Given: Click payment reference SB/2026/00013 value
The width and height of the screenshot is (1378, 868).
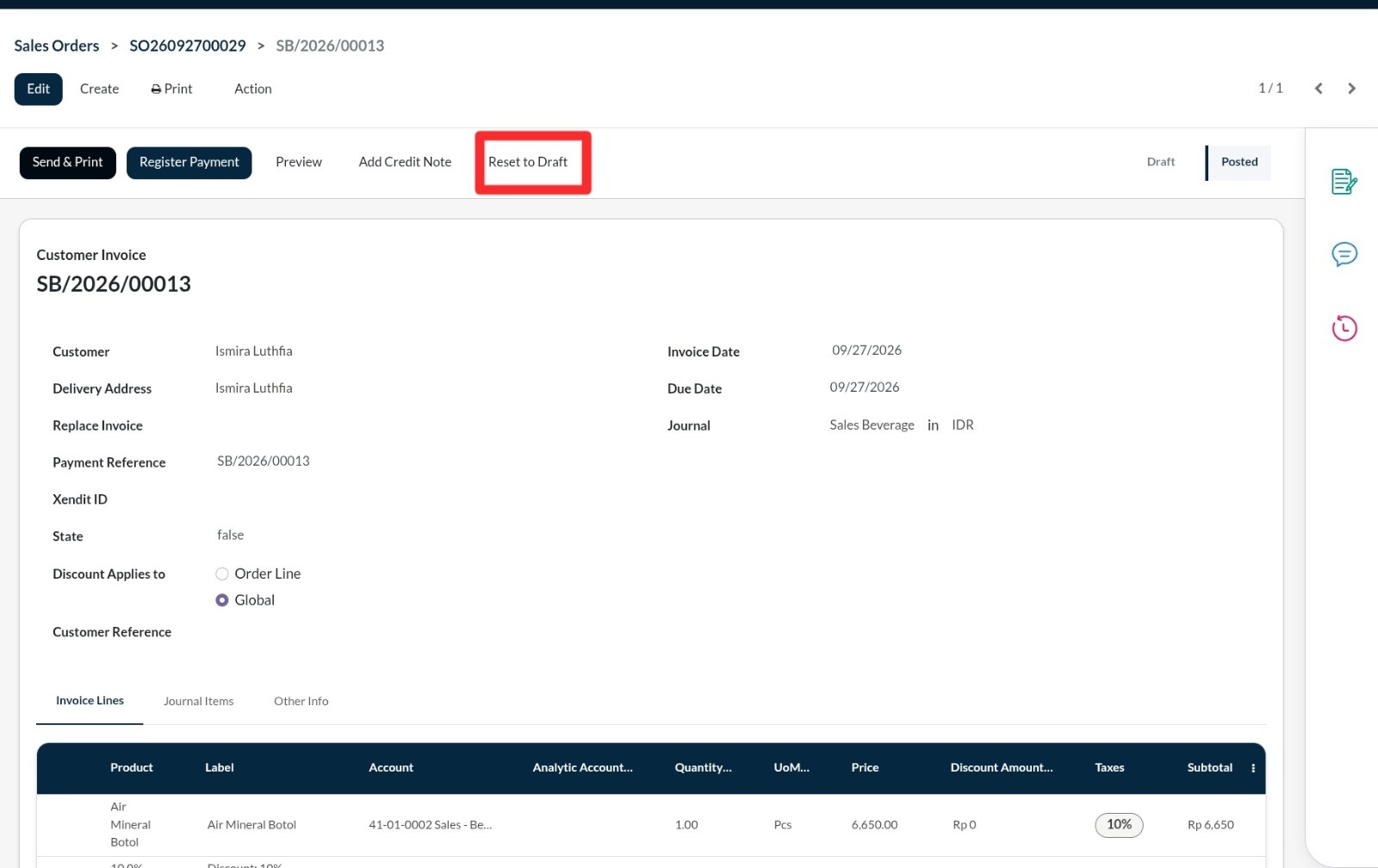Looking at the screenshot, I should (264, 462).
